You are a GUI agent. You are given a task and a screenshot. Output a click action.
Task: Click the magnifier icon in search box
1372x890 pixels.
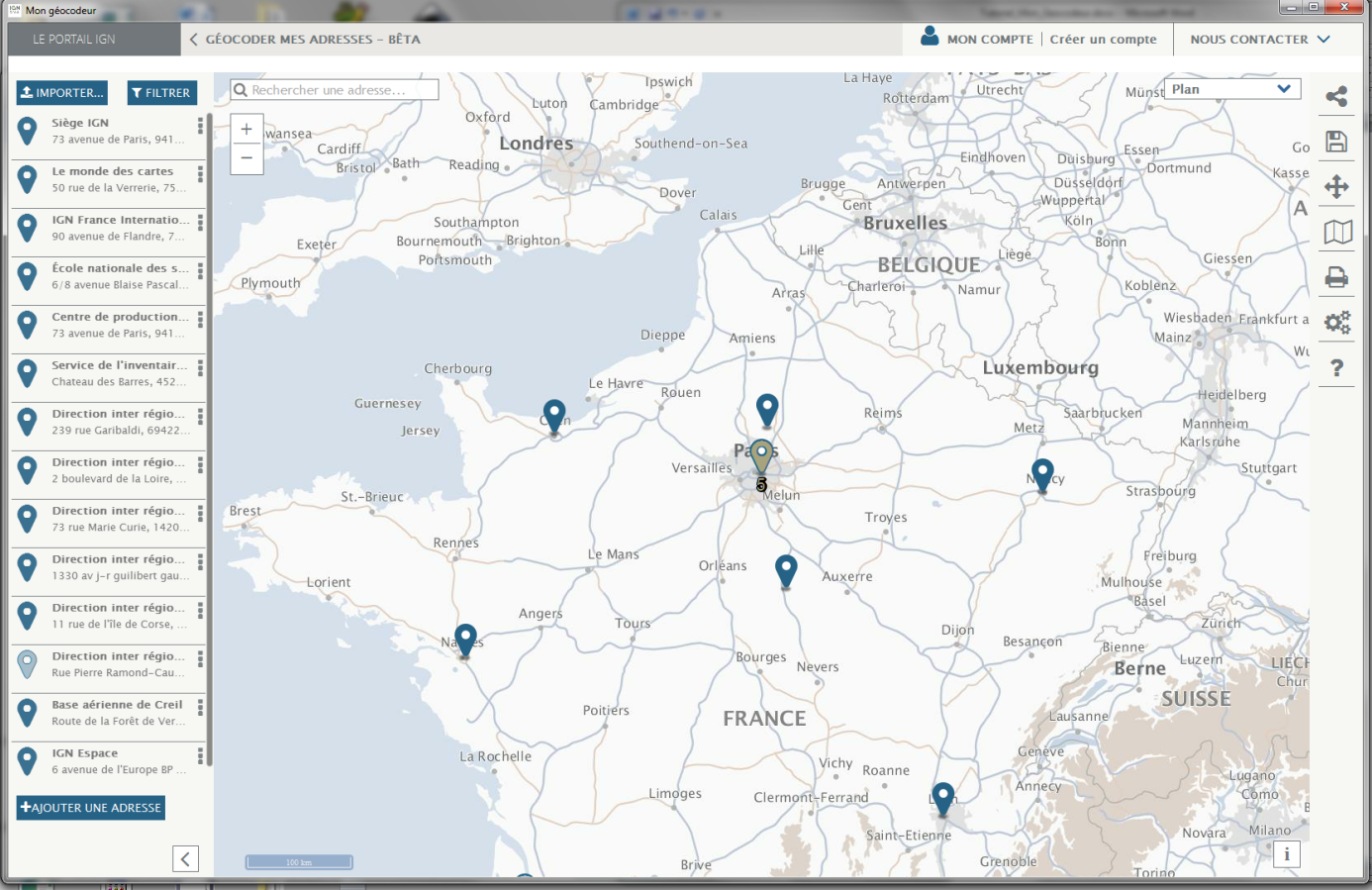click(x=240, y=90)
